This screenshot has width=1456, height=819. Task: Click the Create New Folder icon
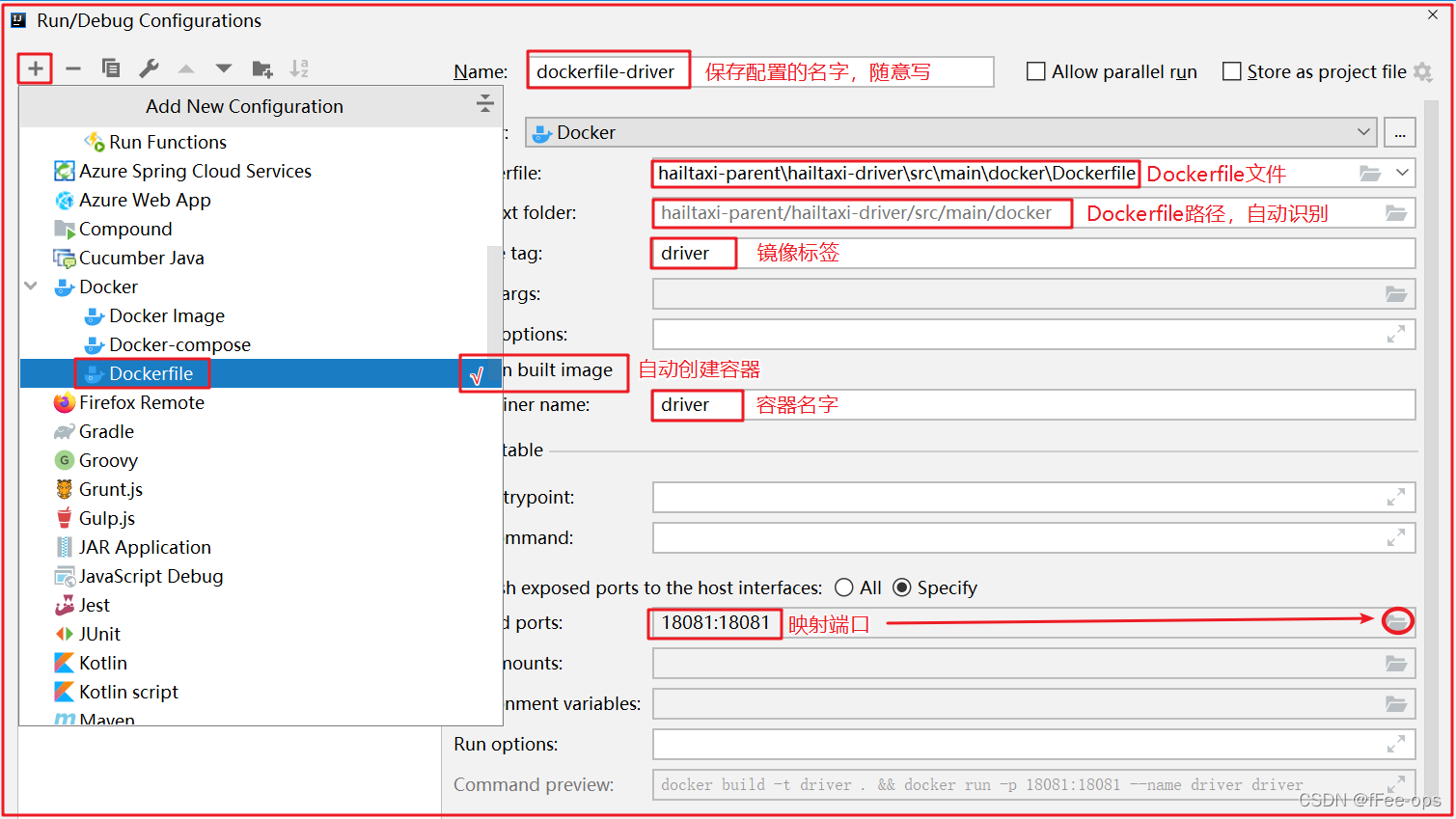pyautogui.click(x=261, y=68)
